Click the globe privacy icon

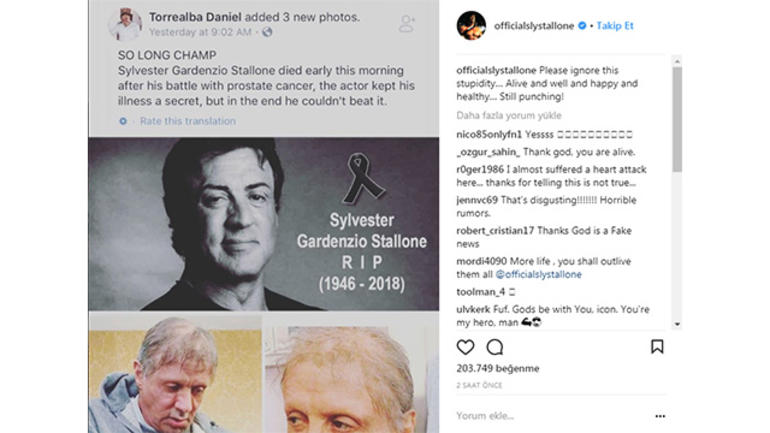click(x=267, y=32)
